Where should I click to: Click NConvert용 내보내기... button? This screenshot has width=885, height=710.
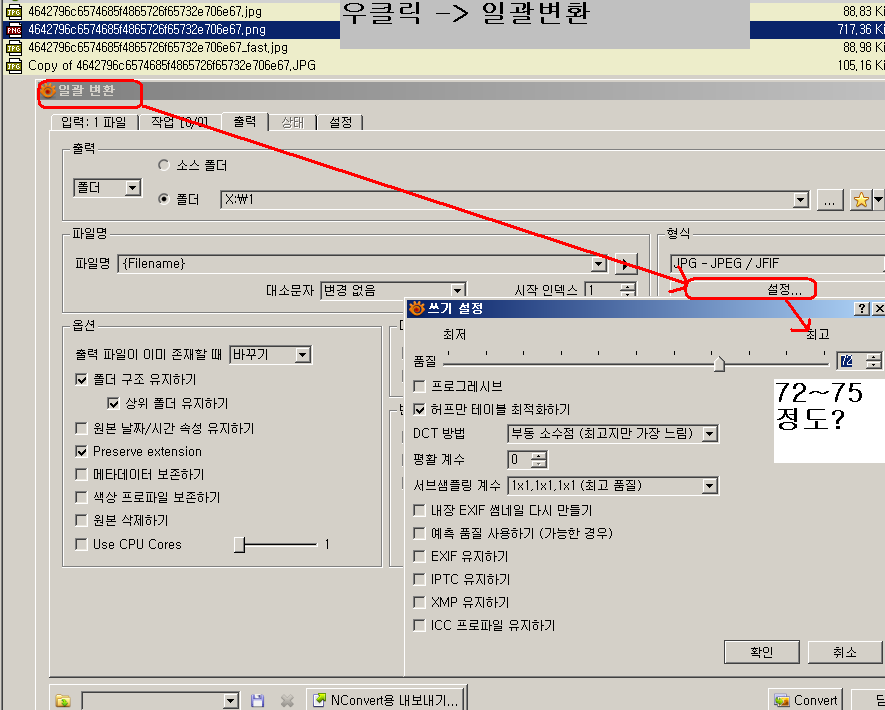(x=387, y=700)
